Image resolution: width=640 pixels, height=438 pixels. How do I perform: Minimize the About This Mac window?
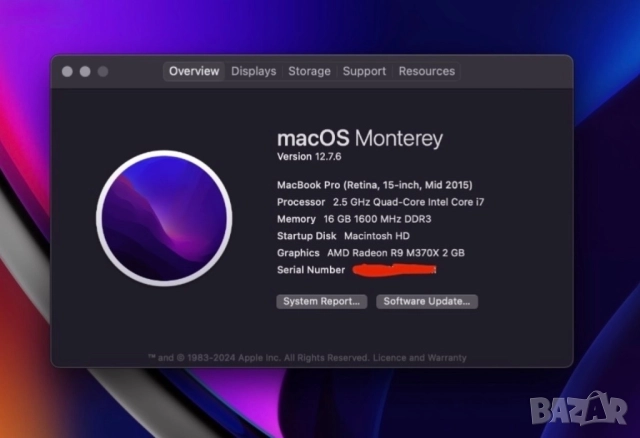coord(85,72)
